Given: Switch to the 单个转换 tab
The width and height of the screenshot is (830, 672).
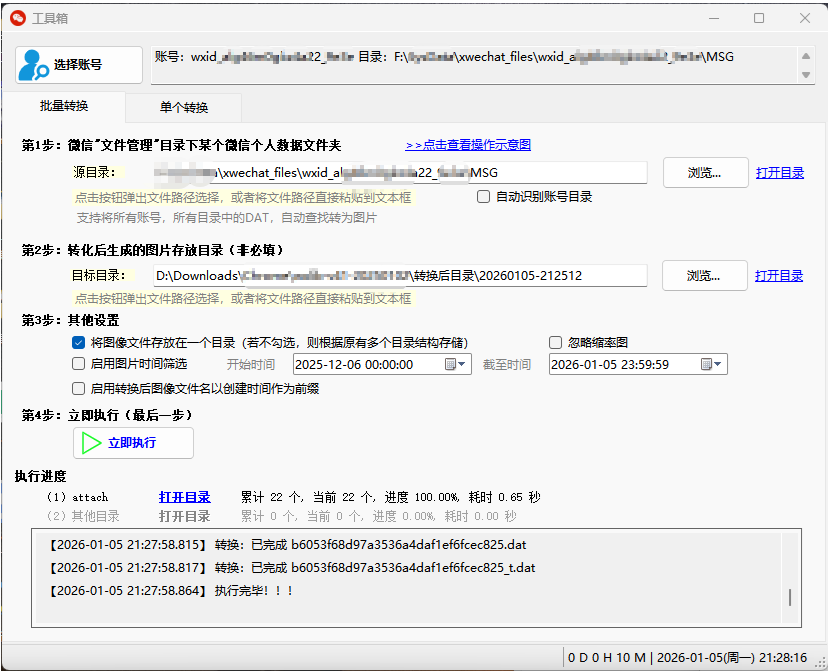Looking at the screenshot, I should point(184,107).
